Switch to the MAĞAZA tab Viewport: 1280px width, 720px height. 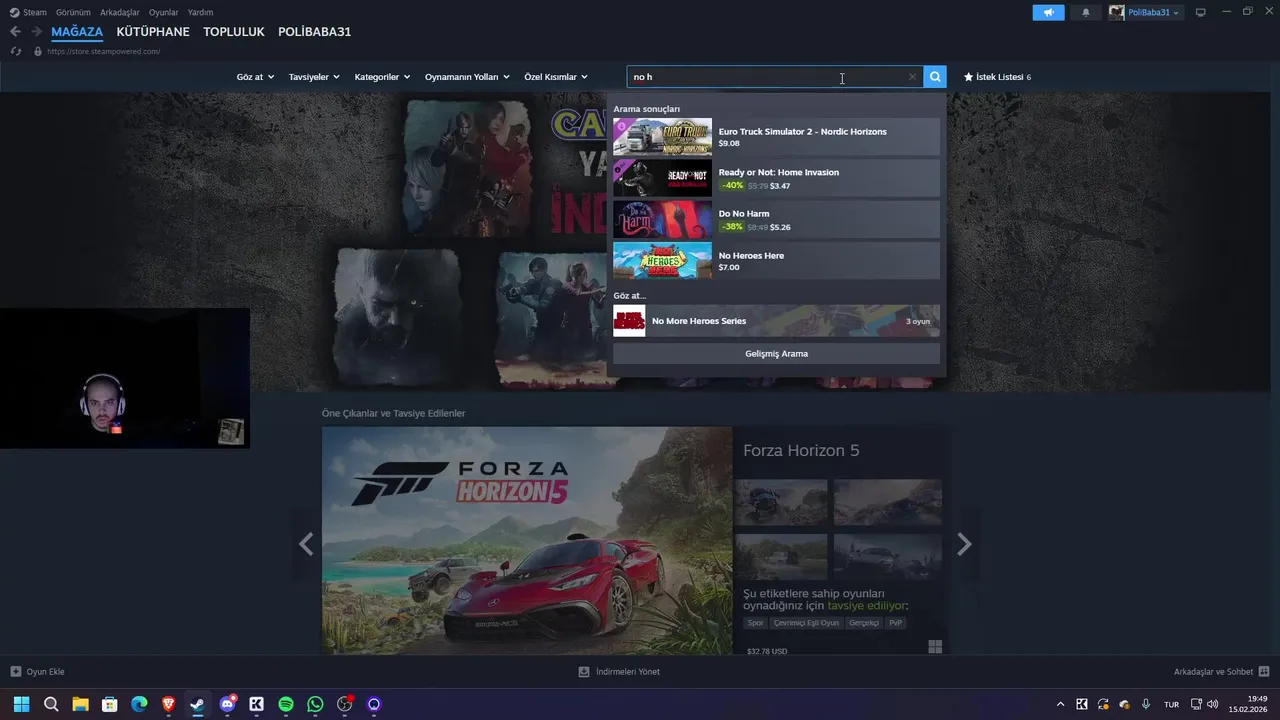point(77,32)
